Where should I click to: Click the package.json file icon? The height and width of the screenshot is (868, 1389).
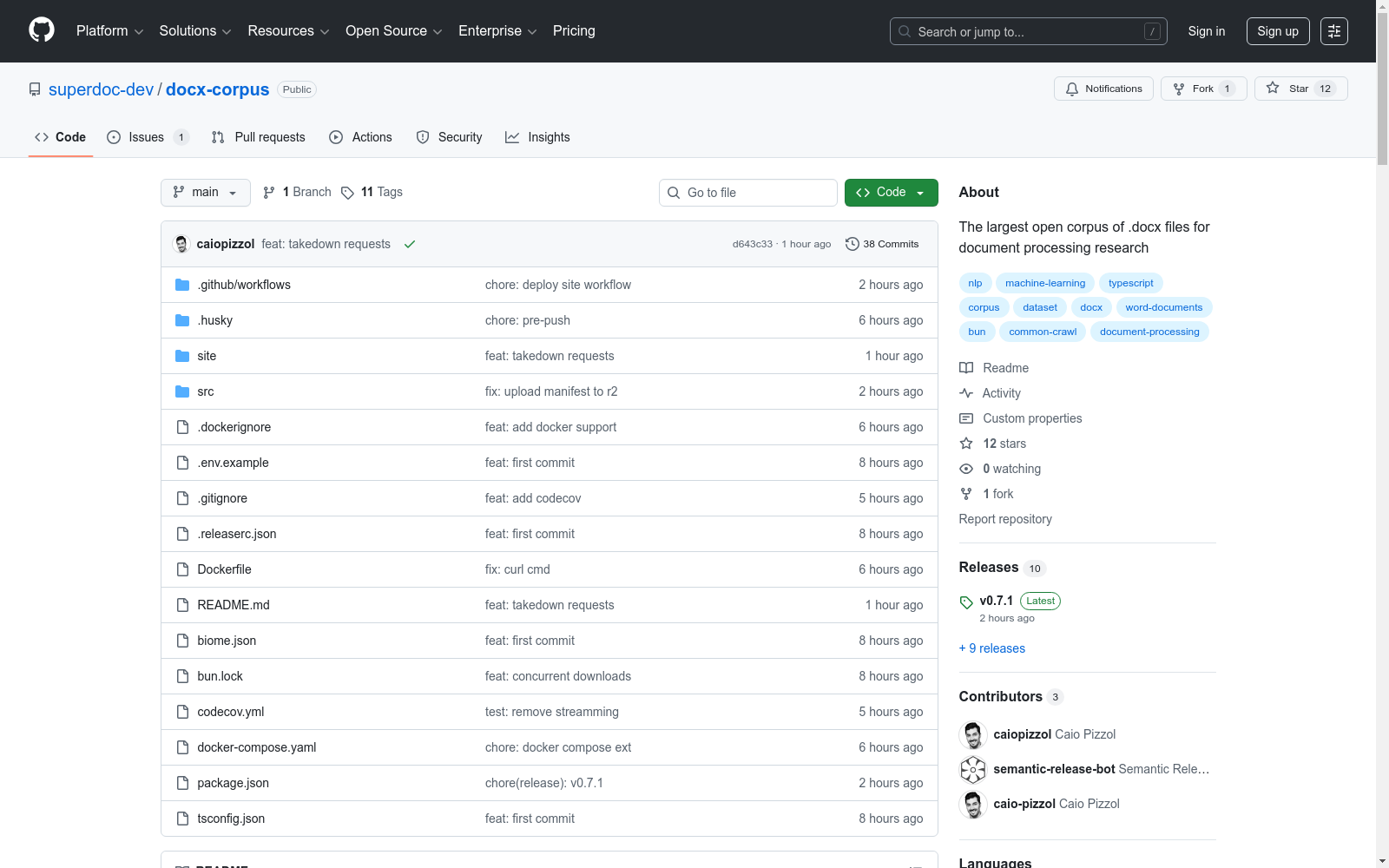point(182,783)
